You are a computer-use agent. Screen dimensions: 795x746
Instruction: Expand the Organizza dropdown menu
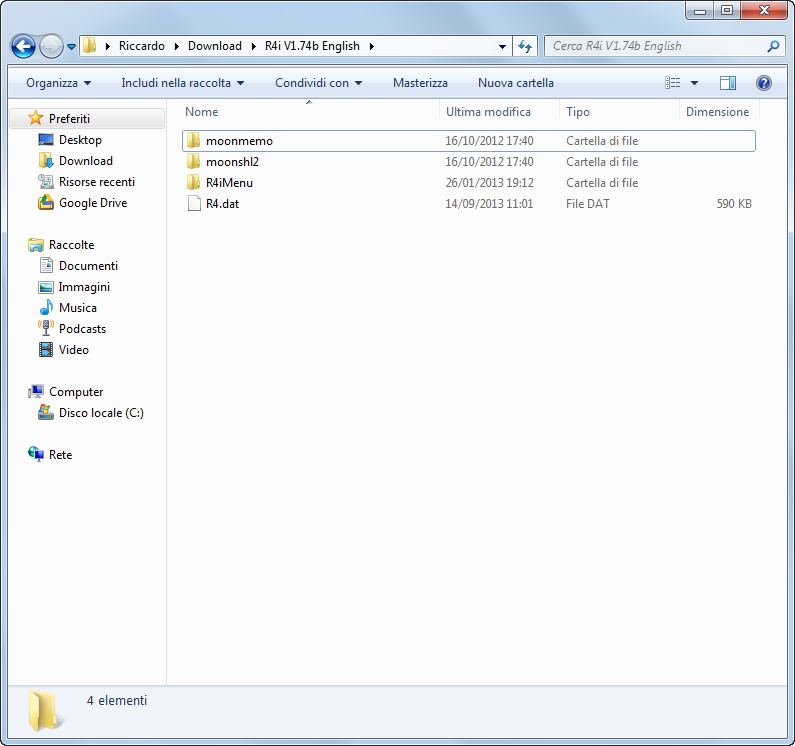(x=58, y=83)
